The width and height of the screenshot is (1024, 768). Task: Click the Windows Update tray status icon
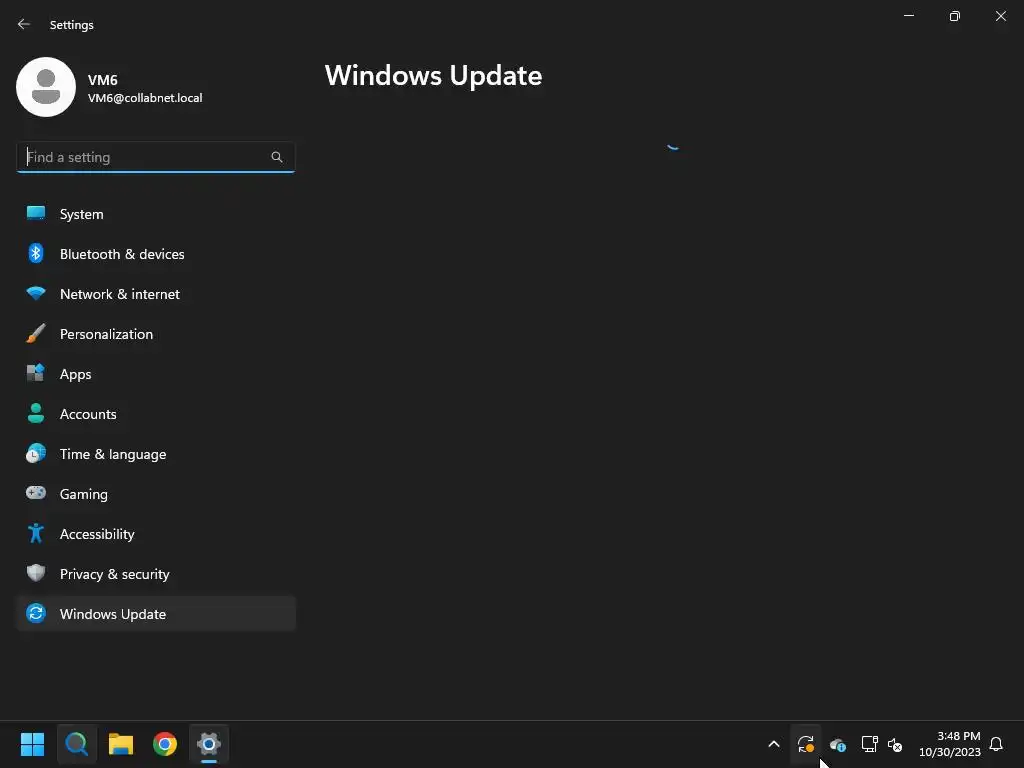click(x=806, y=744)
